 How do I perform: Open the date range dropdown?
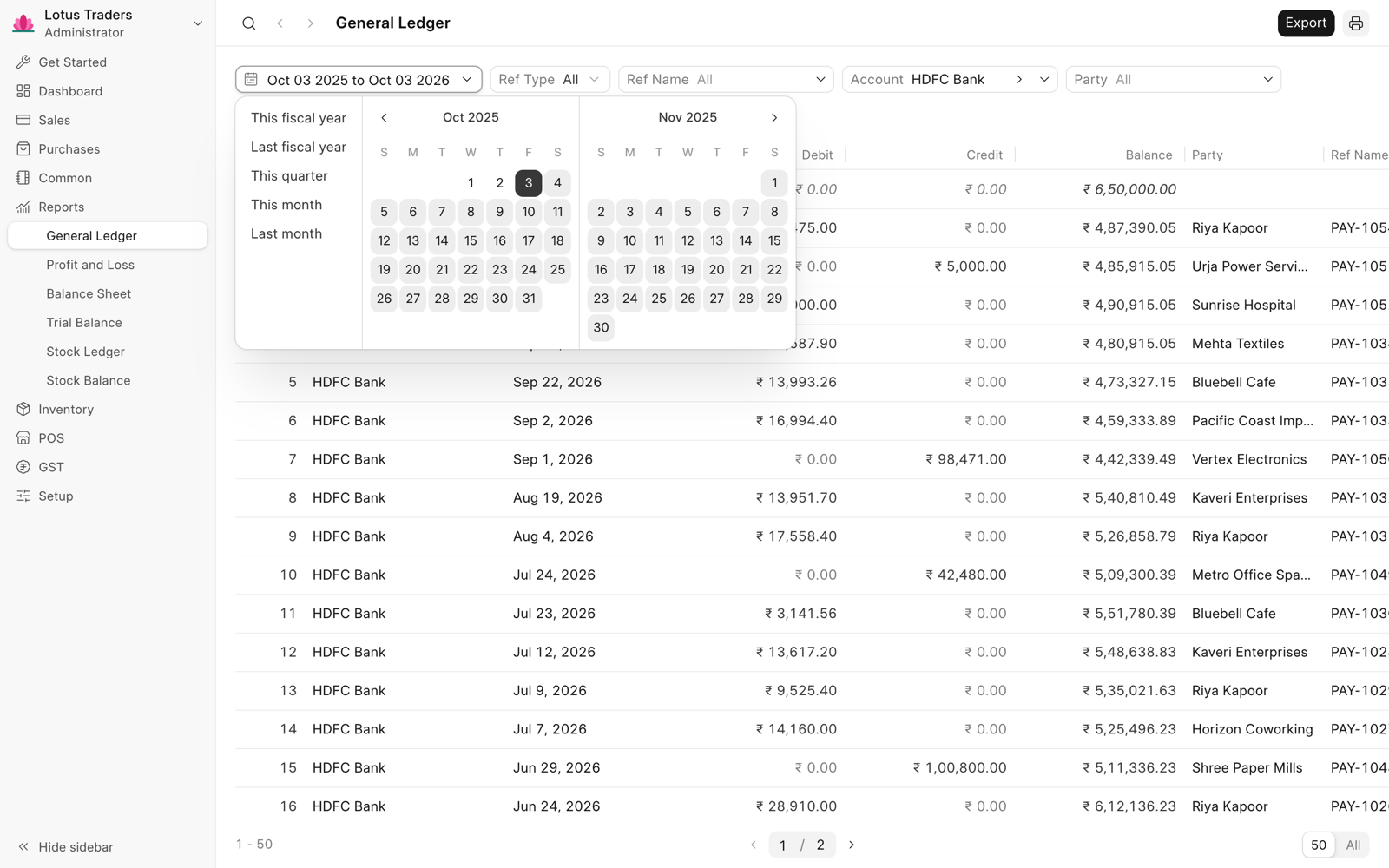(359, 80)
